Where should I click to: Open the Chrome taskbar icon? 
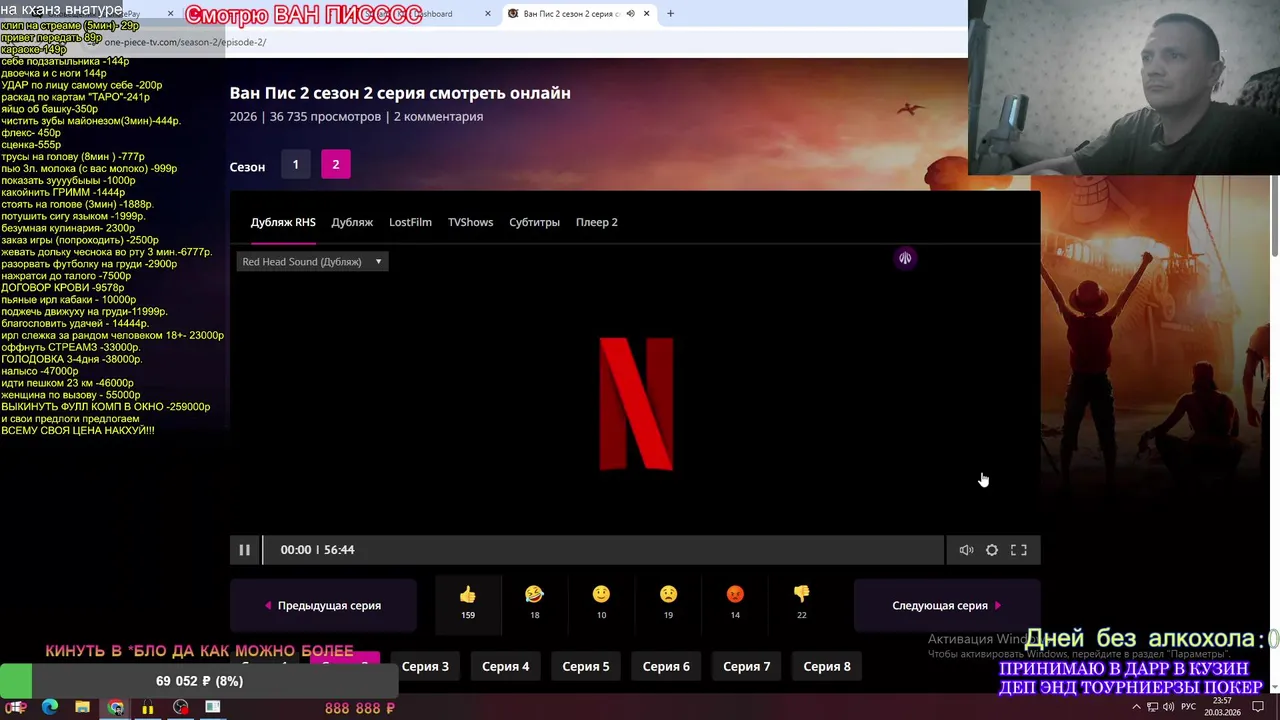pyautogui.click(x=116, y=707)
